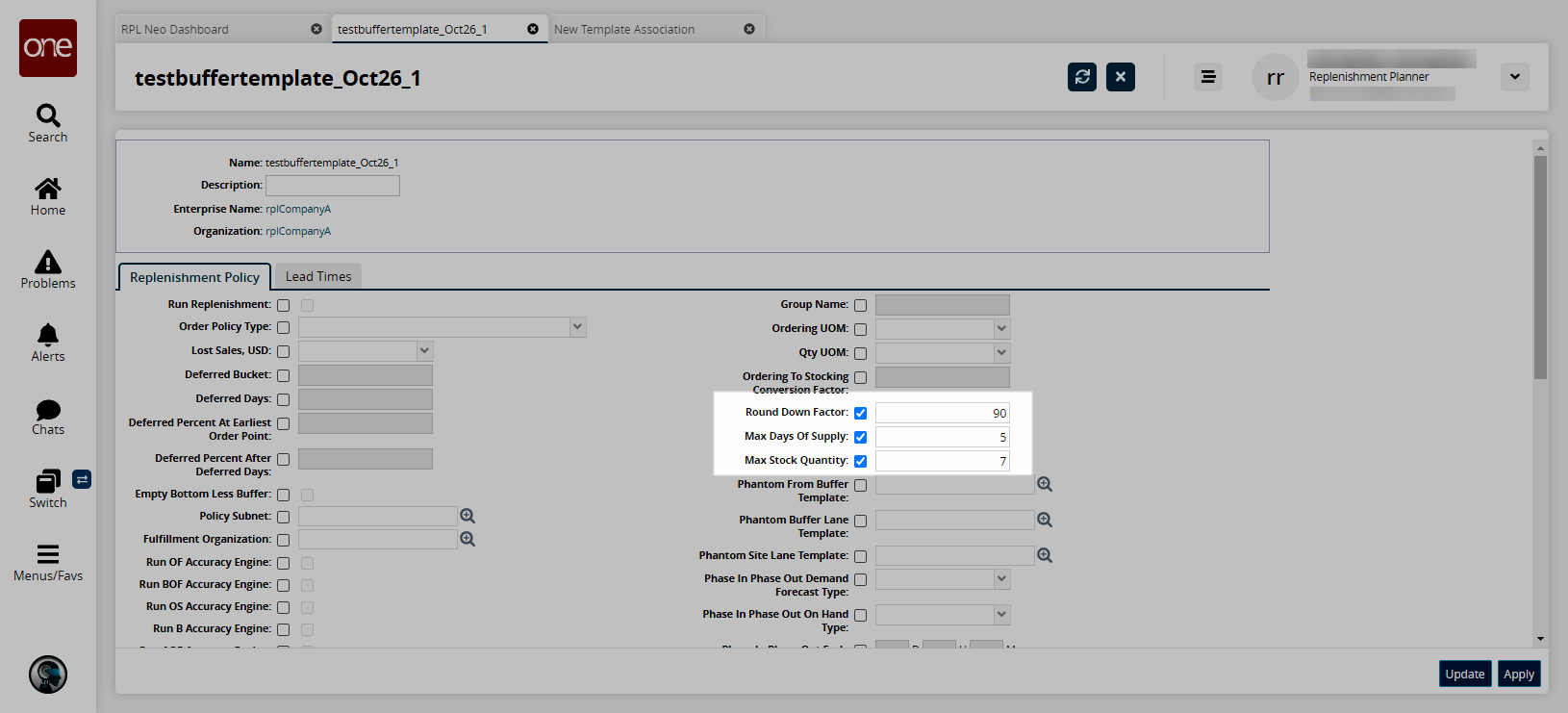The height and width of the screenshot is (713, 1568).
Task: Toggle the Max Days Of Supply checkbox
Action: (861, 438)
